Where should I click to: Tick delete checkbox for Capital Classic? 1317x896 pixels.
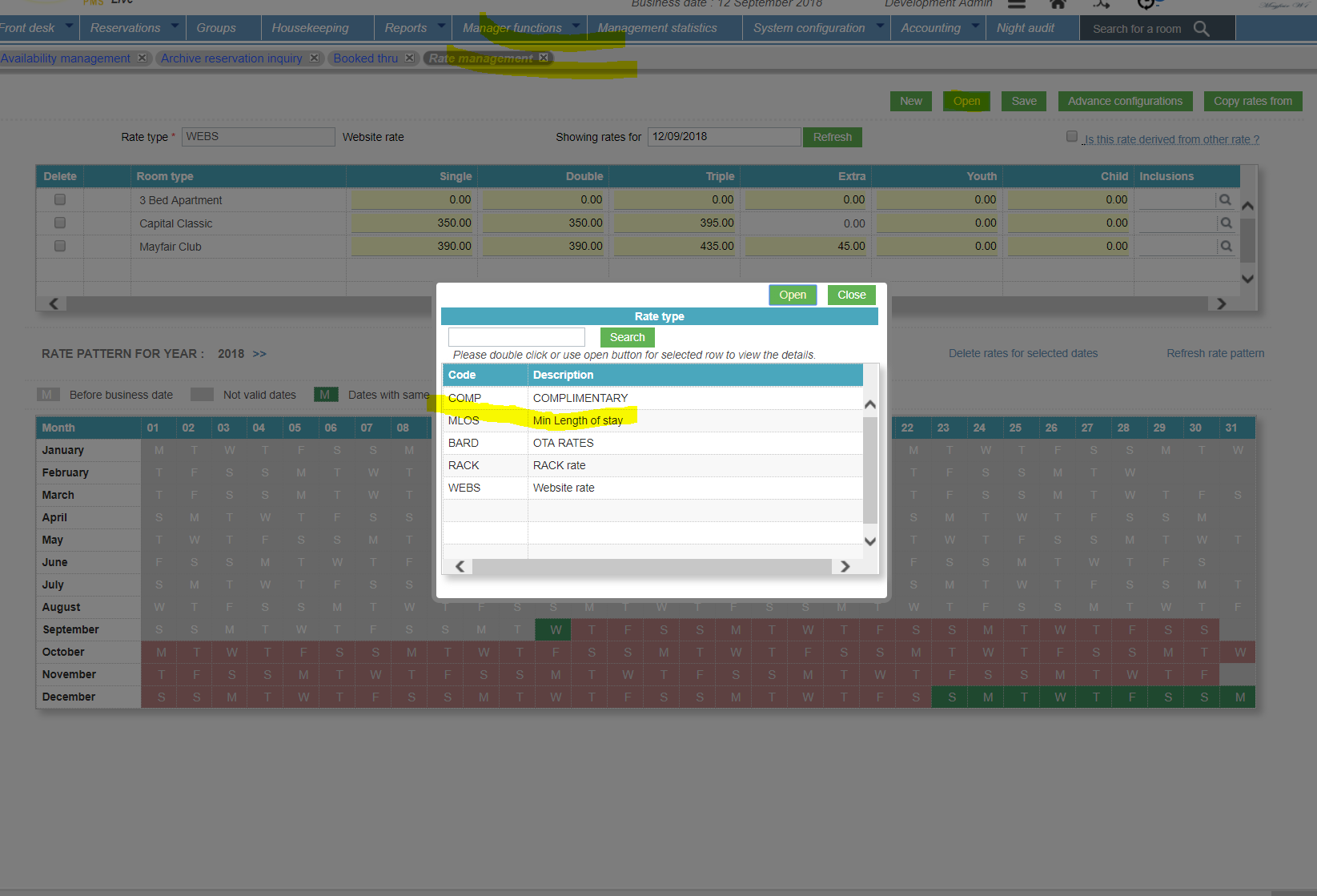[60, 223]
